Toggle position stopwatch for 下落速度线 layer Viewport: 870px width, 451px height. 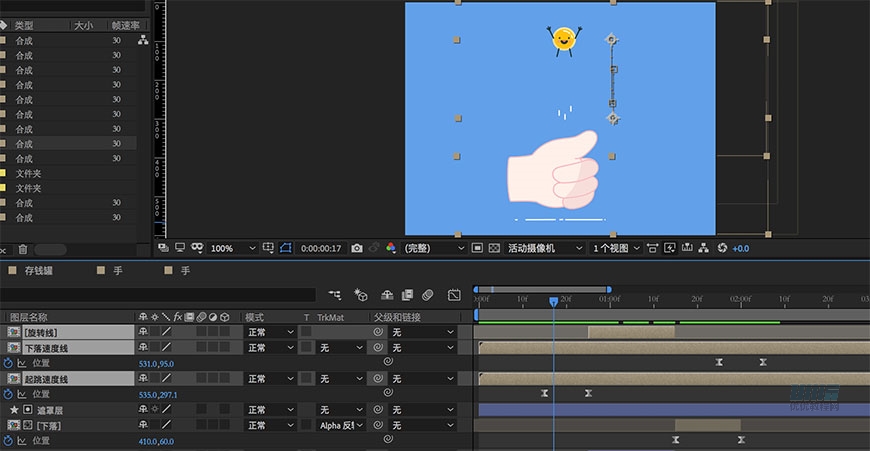pyautogui.click(x=8, y=362)
